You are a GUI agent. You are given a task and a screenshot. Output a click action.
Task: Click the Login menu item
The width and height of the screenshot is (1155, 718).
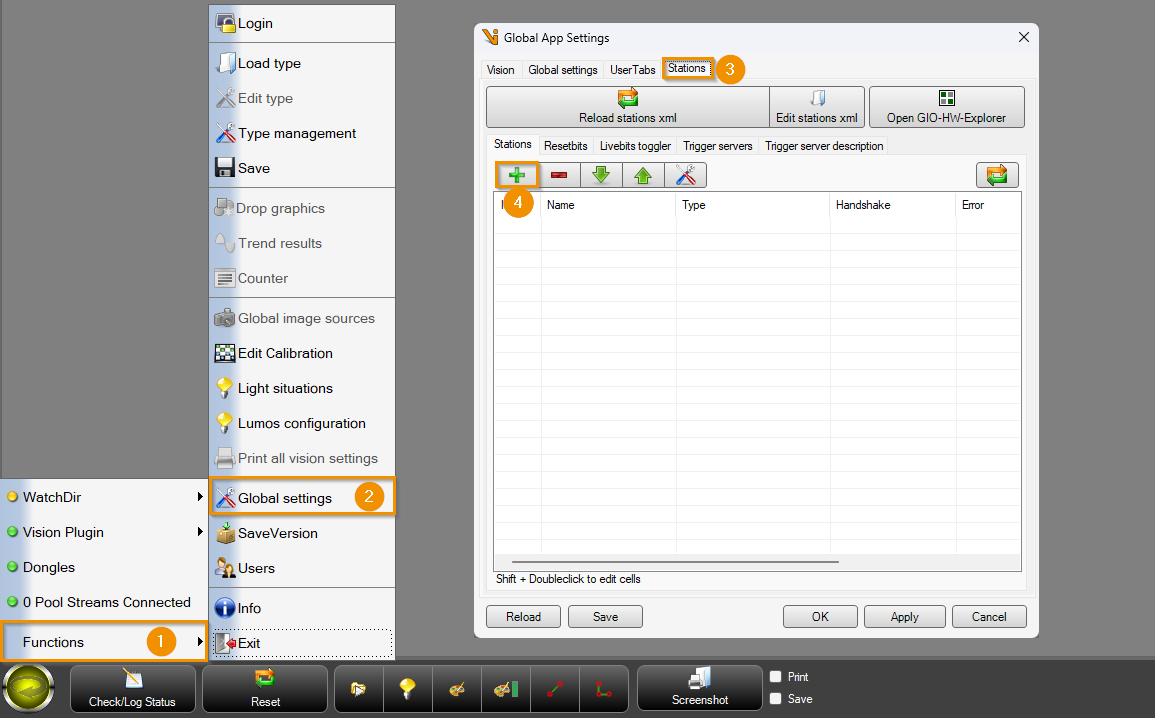(302, 24)
